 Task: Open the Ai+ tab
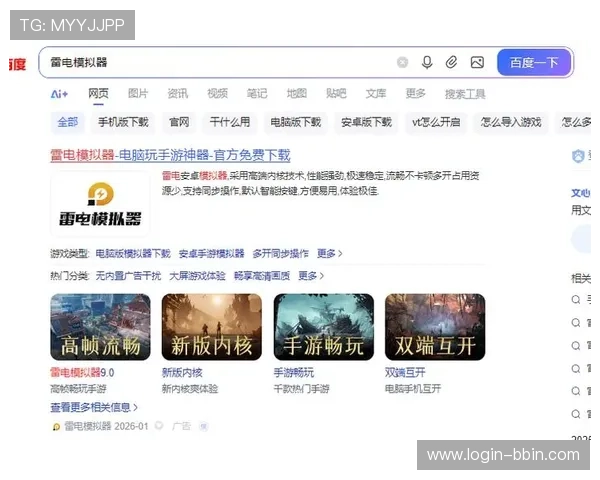point(59,94)
